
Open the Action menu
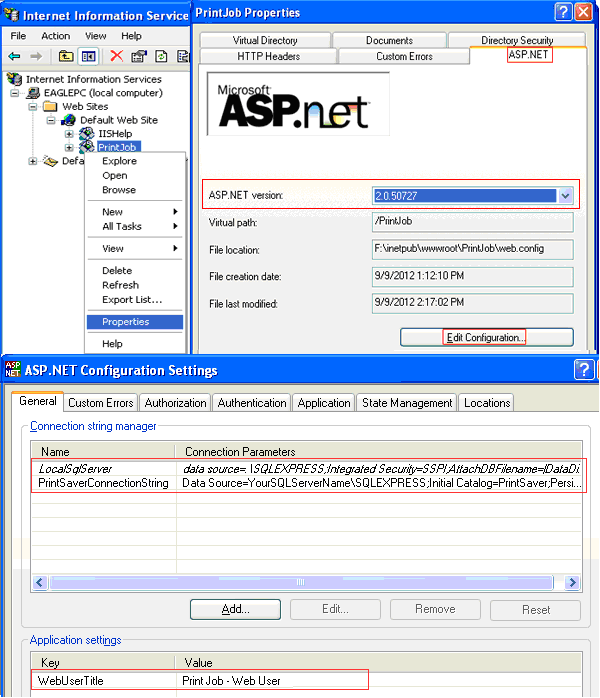pyautogui.click(x=56, y=36)
